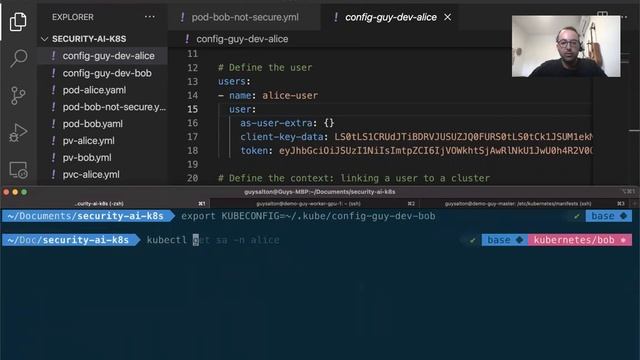The width and height of the screenshot is (640, 360).
Task: Open the Explorer view icon
Action: click(x=18, y=21)
